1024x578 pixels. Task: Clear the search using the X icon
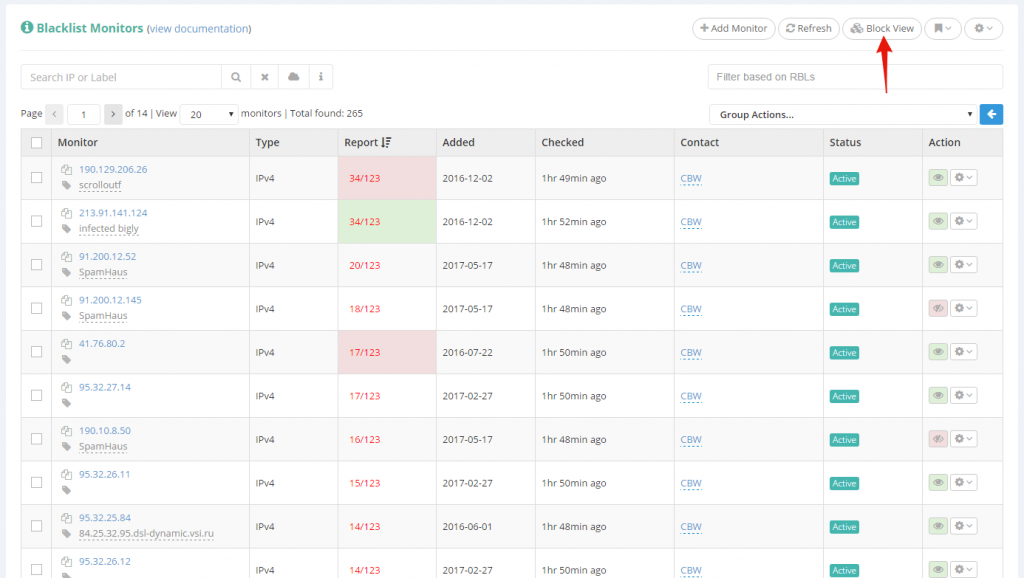[263, 76]
